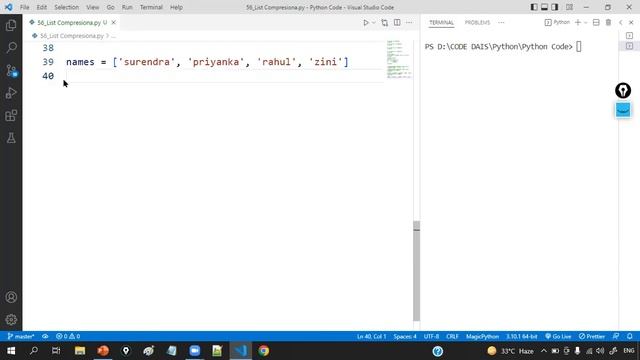Viewport: 640px width, 360px height.
Task: Show more panel tabs ellipsis
Action: pyautogui.click(x=501, y=23)
